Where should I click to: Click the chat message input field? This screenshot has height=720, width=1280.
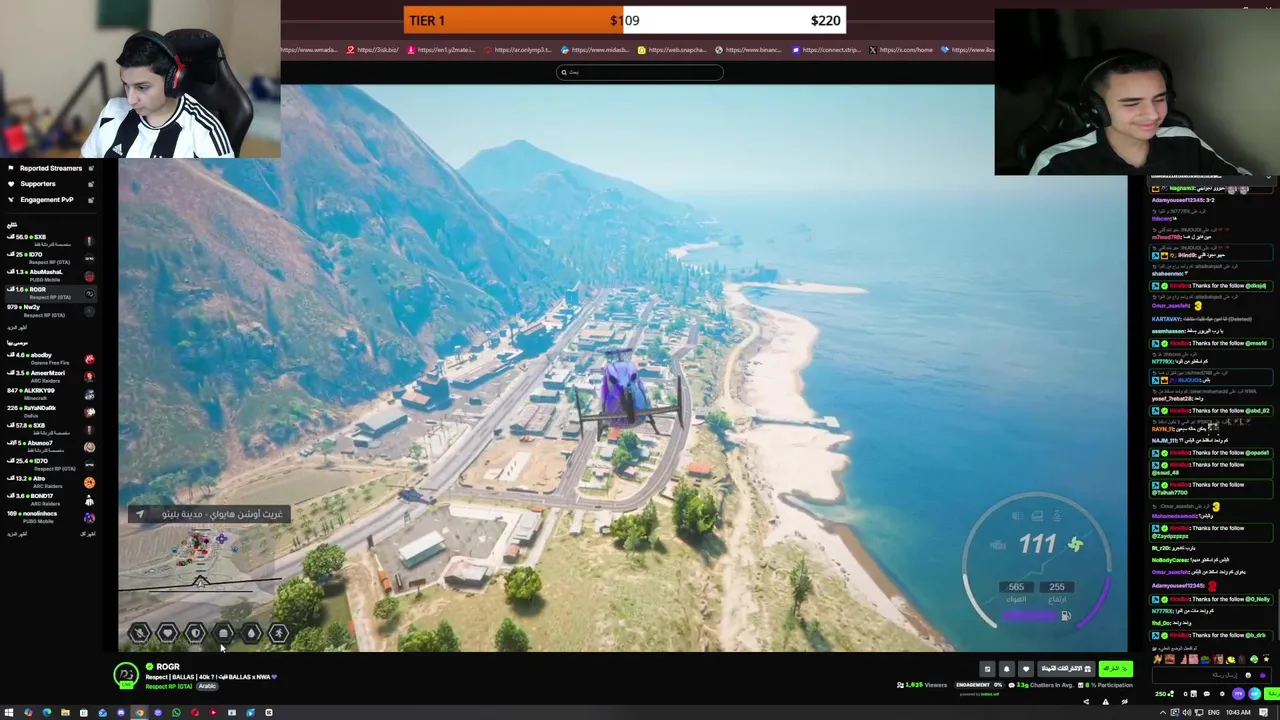click(x=1212, y=675)
